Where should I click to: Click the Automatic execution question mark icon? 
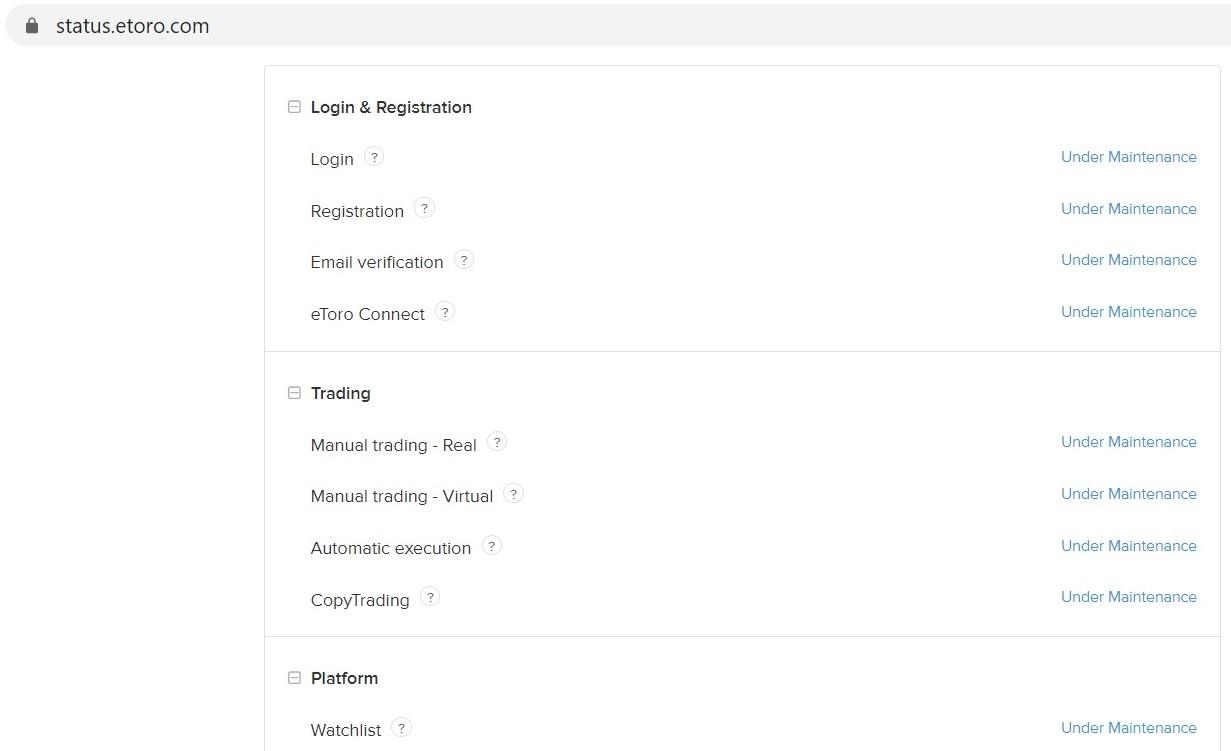click(x=492, y=546)
